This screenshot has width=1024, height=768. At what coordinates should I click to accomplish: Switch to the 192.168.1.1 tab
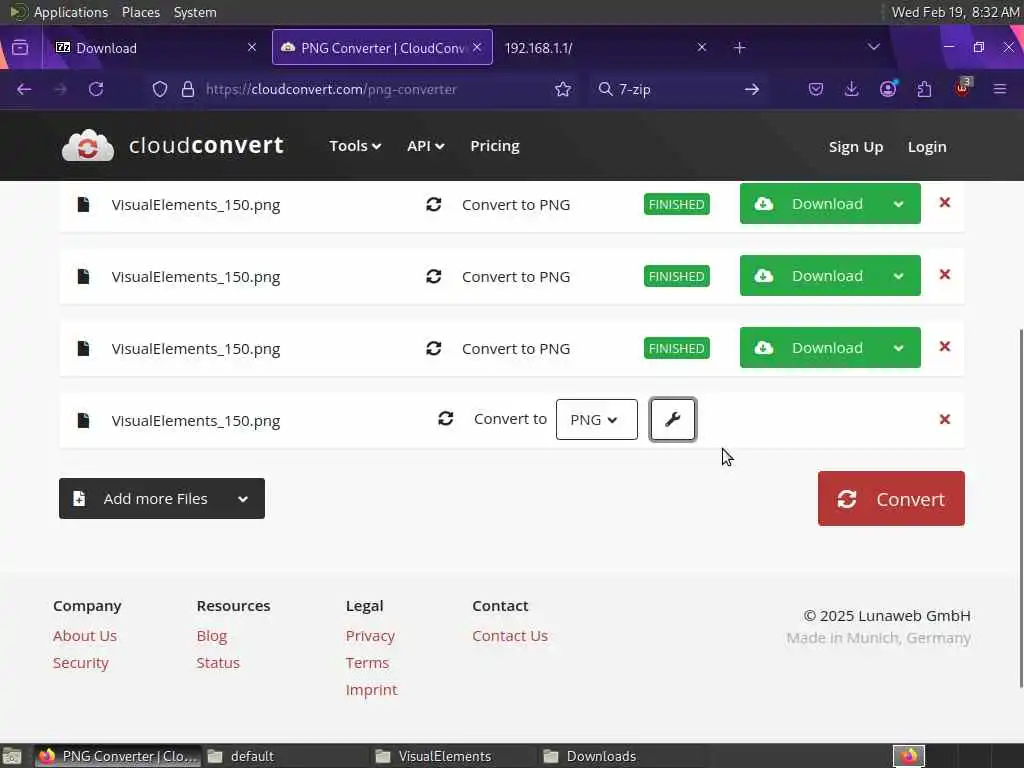click(x=604, y=47)
